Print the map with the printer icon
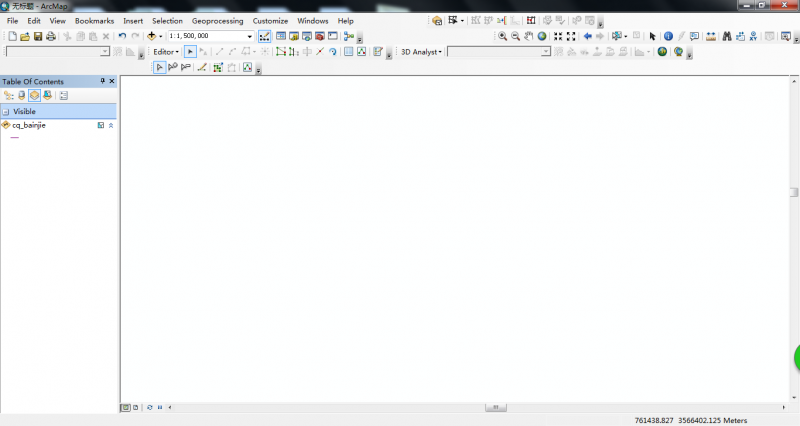Screen dimensions: 800x426 tap(51, 36)
